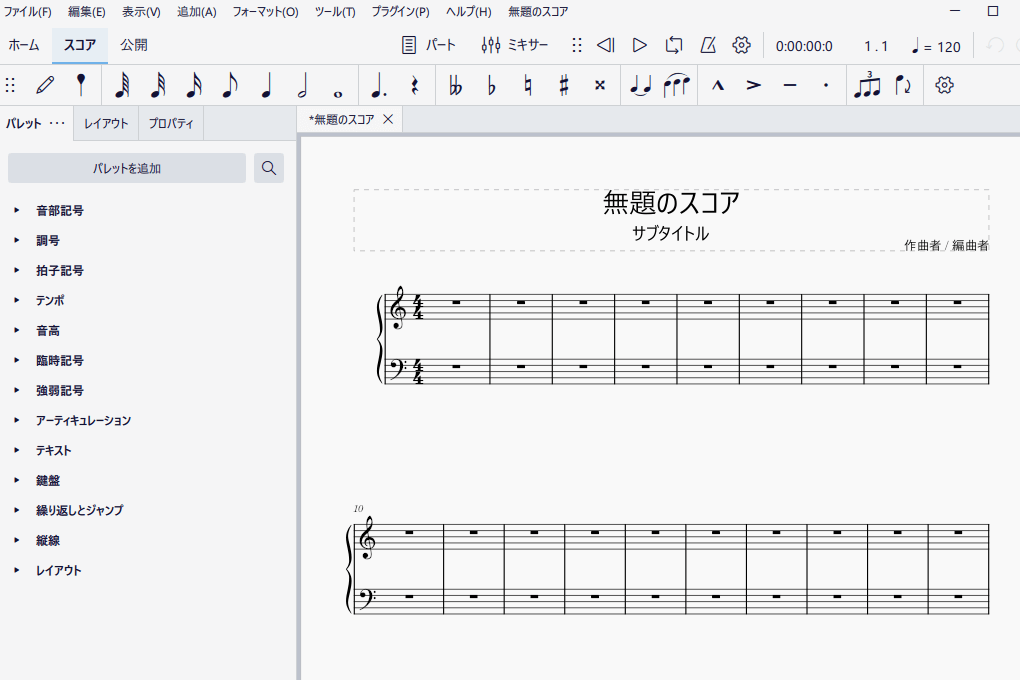Select the flat accidental
Image resolution: width=1020 pixels, height=680 pixels.
491,86
